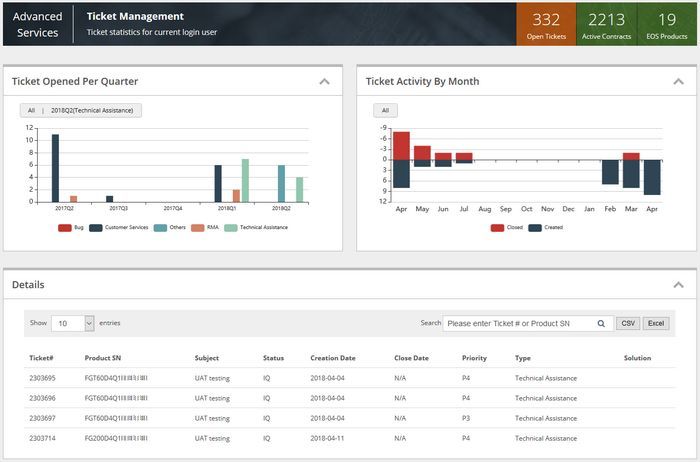Collapse the Ticket Activity By Month panel
Viewport: 700px width, 462px height.
pos(679,81)
